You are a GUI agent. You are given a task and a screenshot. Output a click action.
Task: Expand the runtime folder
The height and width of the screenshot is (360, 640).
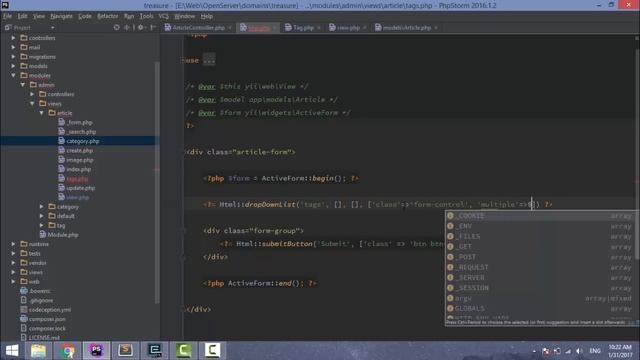click(x=13, y=244)
